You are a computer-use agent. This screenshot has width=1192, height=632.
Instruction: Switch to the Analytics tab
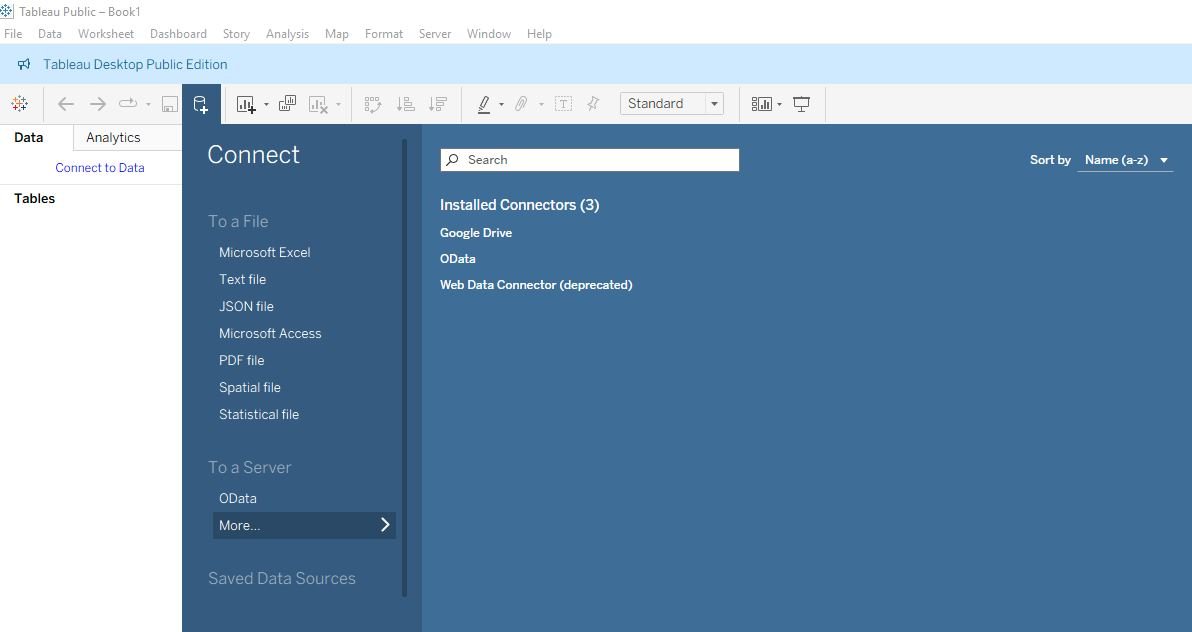pos(113,138)
